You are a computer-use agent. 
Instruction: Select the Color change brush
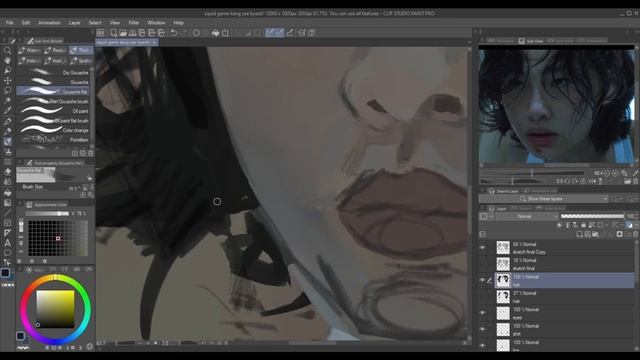(x=54, y=130)
